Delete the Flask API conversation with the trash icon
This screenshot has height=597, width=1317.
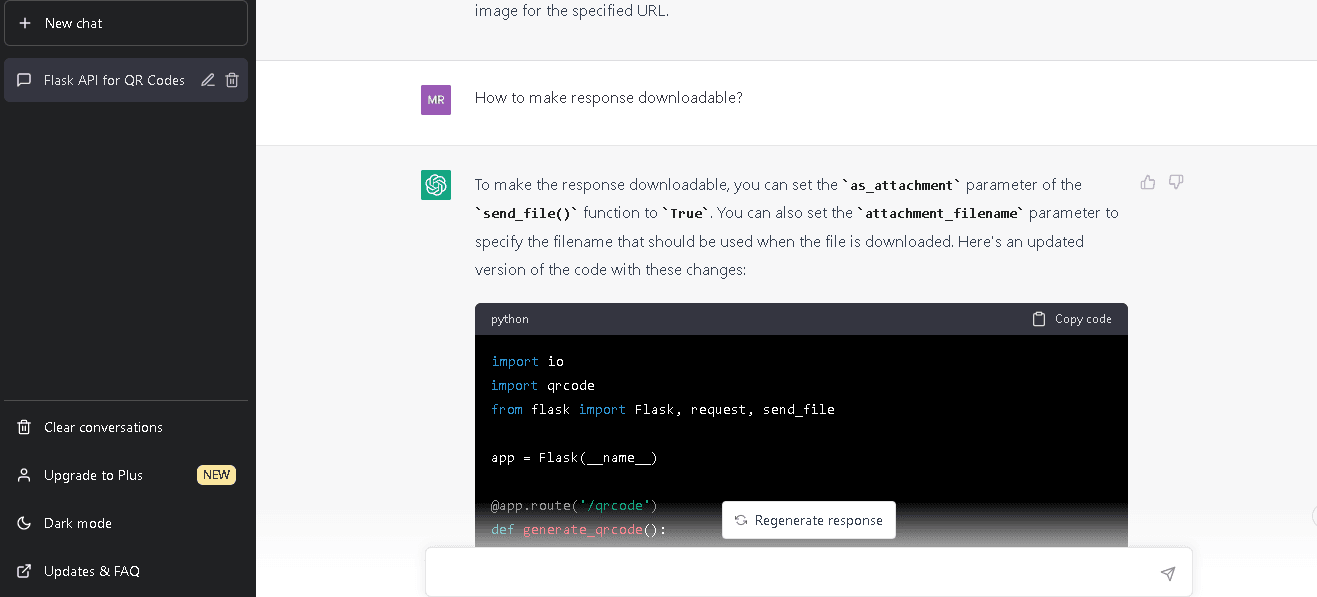pyautogui.click(x=232, y=80)
